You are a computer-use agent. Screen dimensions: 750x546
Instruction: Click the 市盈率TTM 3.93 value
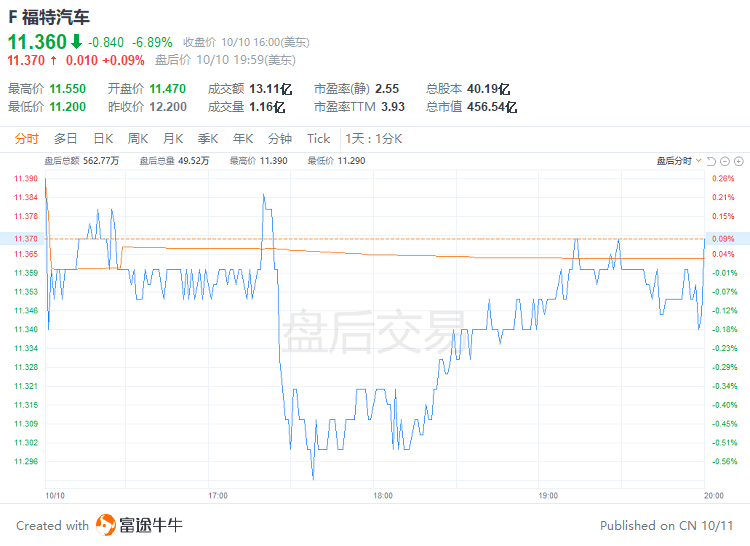pos(393,107)
